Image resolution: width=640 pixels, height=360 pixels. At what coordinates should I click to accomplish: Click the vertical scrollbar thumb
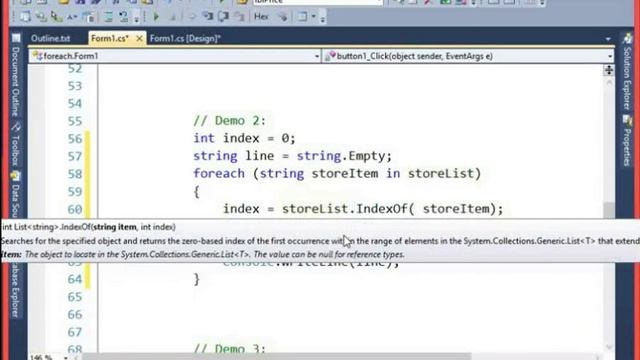[x=609, y=210]
